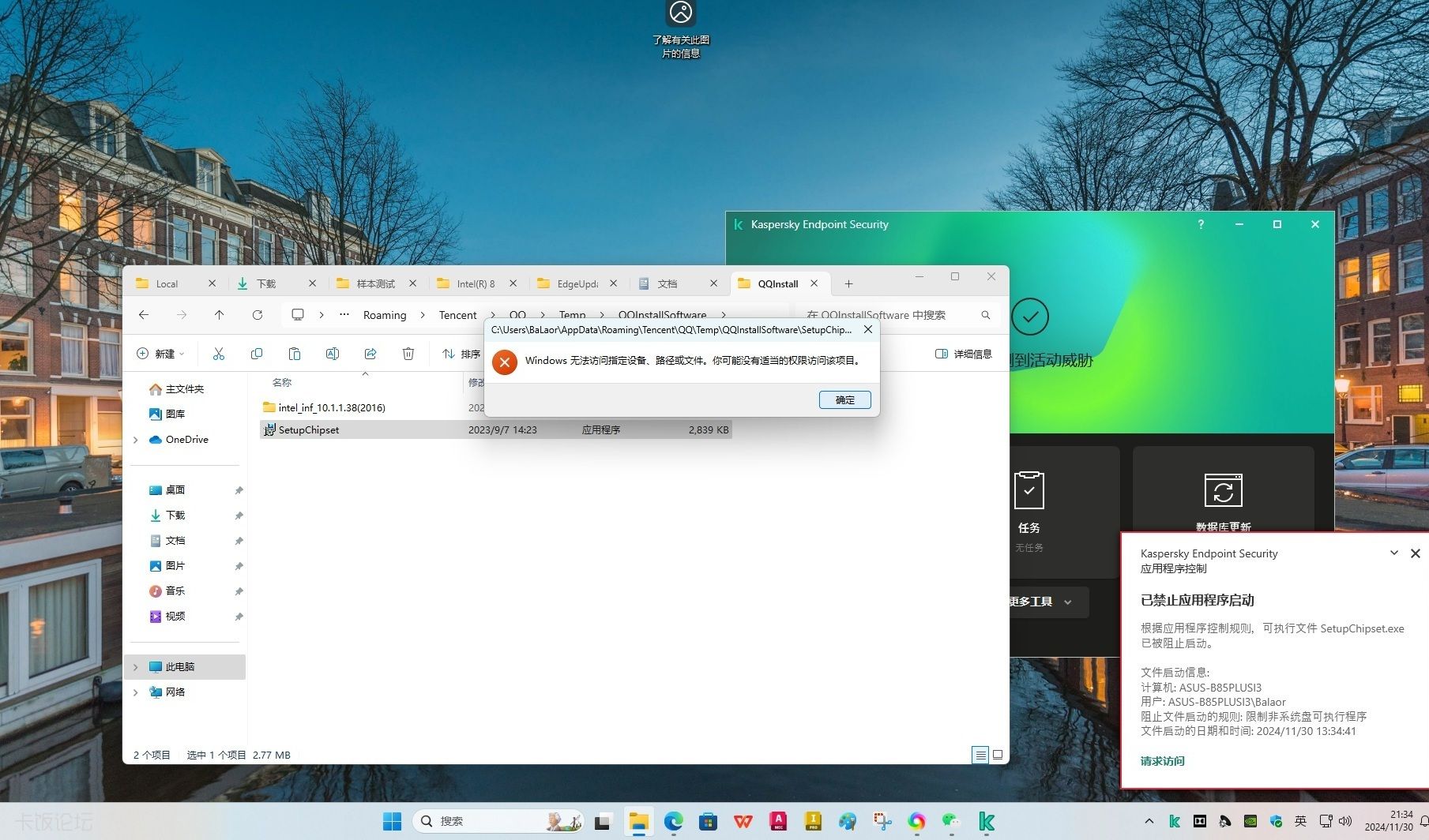Open the 排序 sort menu
This screenshot has width=1429, height=840.
coord(461,354)
